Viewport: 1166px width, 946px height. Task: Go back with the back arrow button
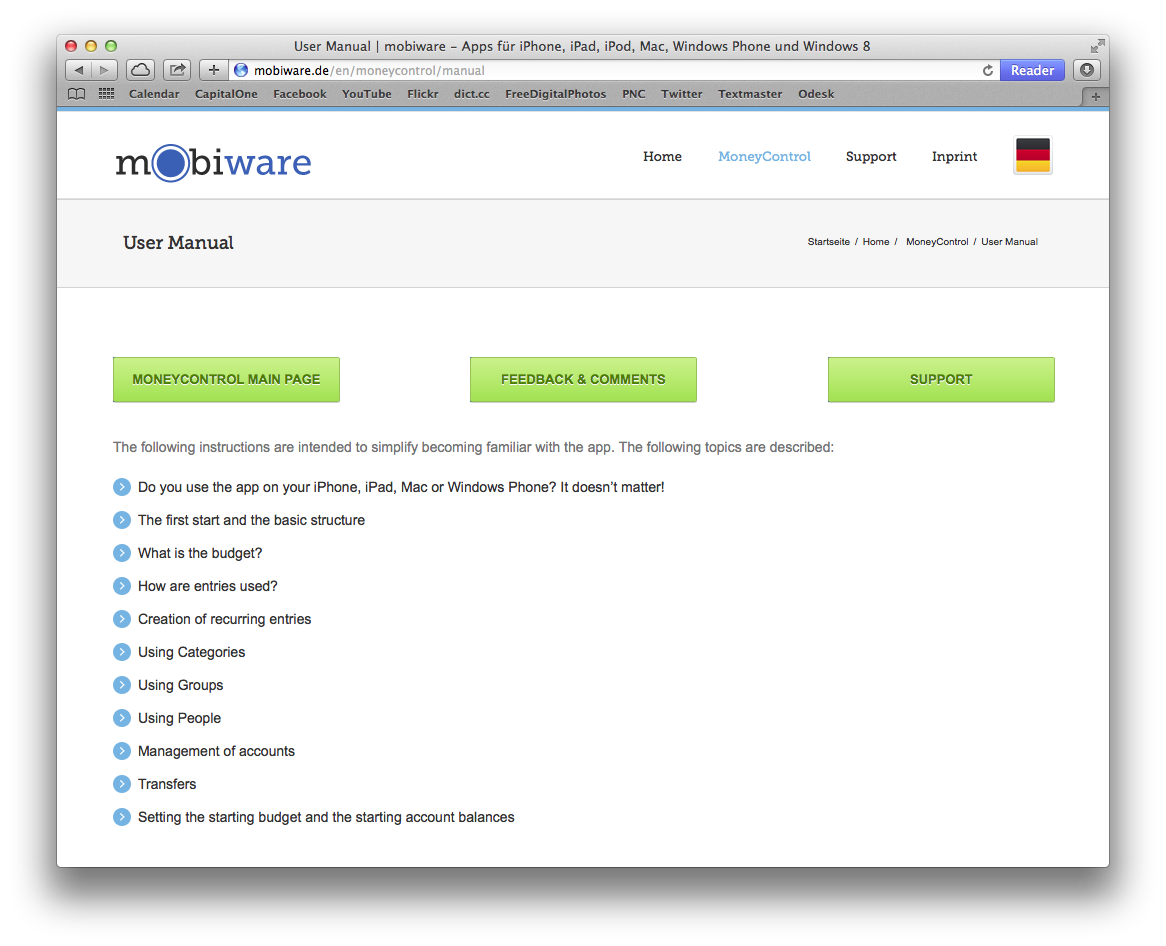pyautogui.click(x=79, y=70)
